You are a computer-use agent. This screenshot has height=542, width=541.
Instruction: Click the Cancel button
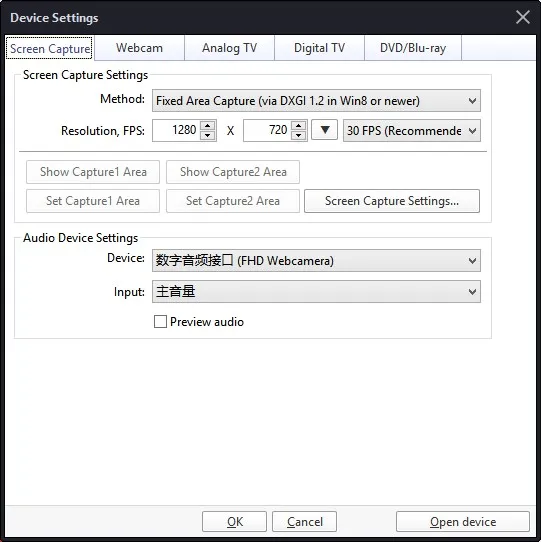coord(305,522)
